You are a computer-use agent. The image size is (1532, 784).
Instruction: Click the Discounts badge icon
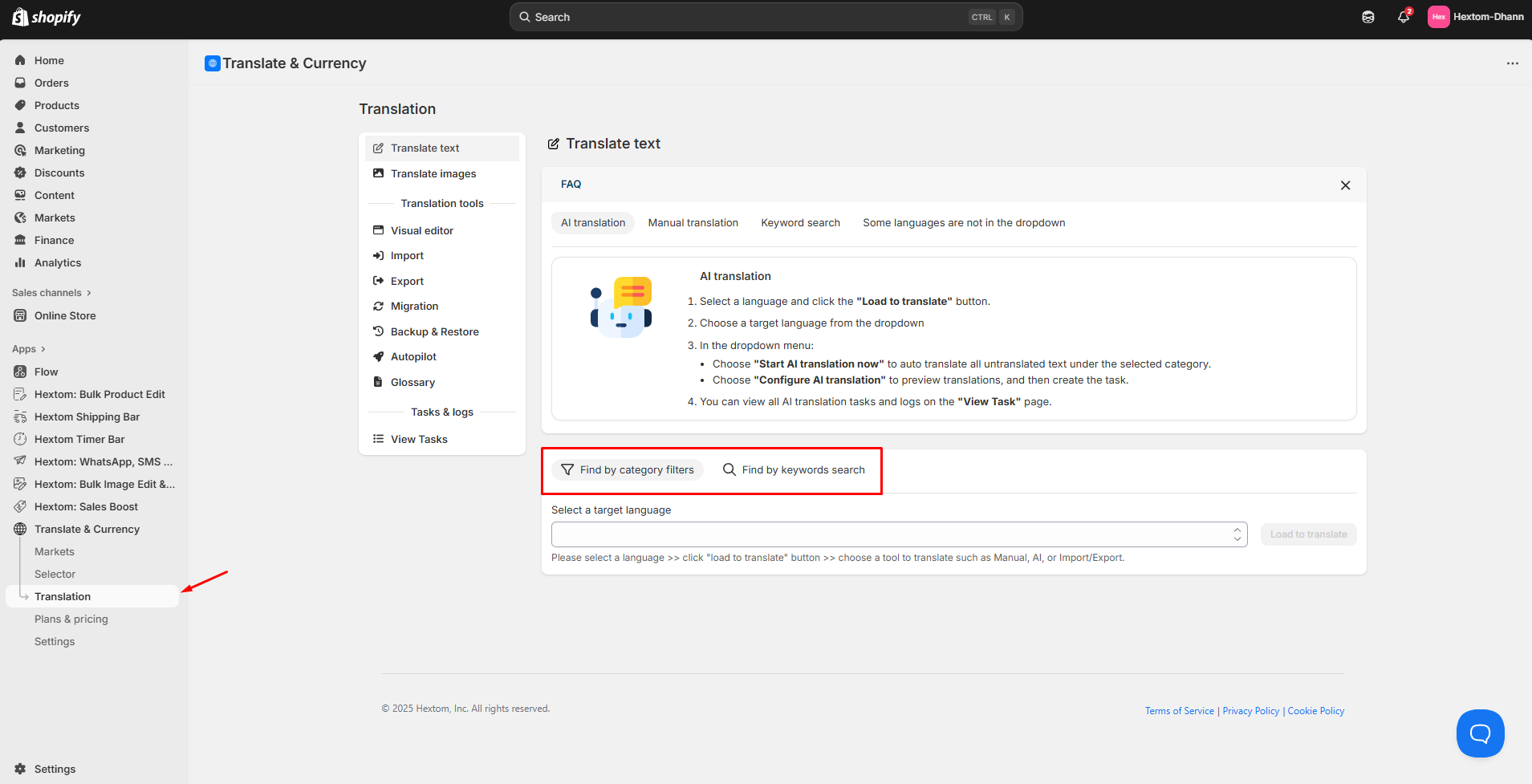point(20,173)
